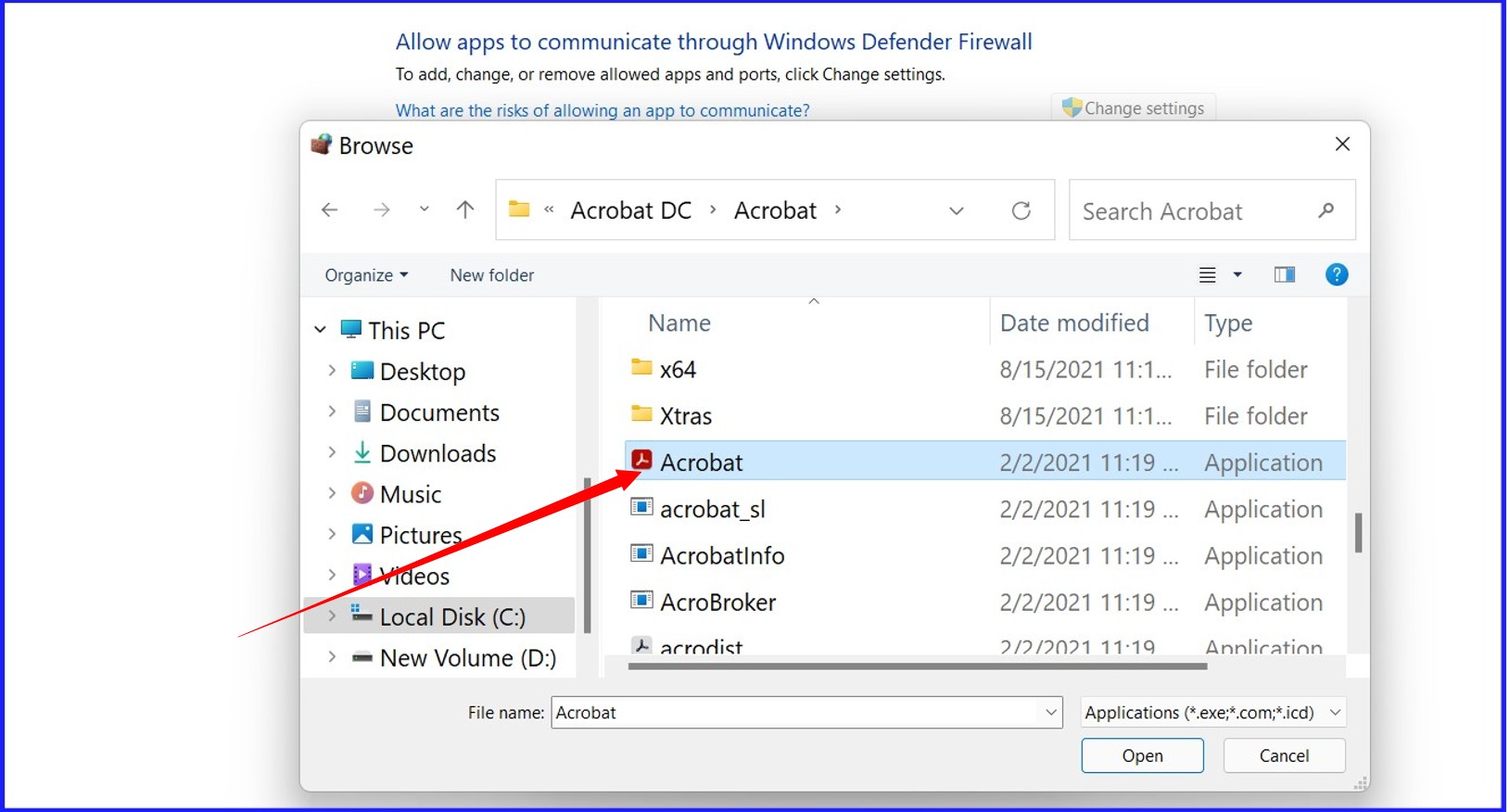Click the Acrobat breadcrumb segment

(775, 210)
